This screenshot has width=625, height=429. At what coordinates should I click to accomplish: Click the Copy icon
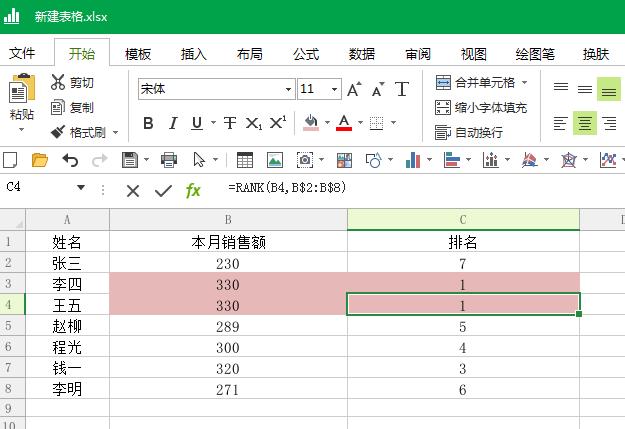pos(58,107)
